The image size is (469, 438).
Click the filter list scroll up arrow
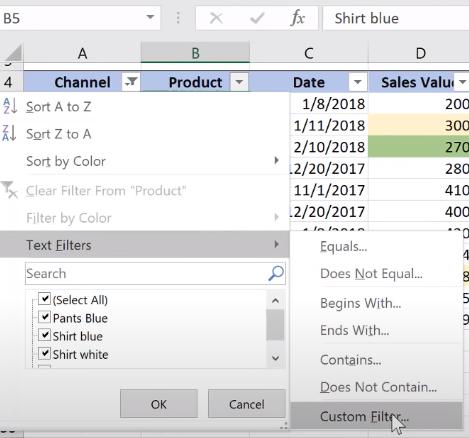click(275, 301)
